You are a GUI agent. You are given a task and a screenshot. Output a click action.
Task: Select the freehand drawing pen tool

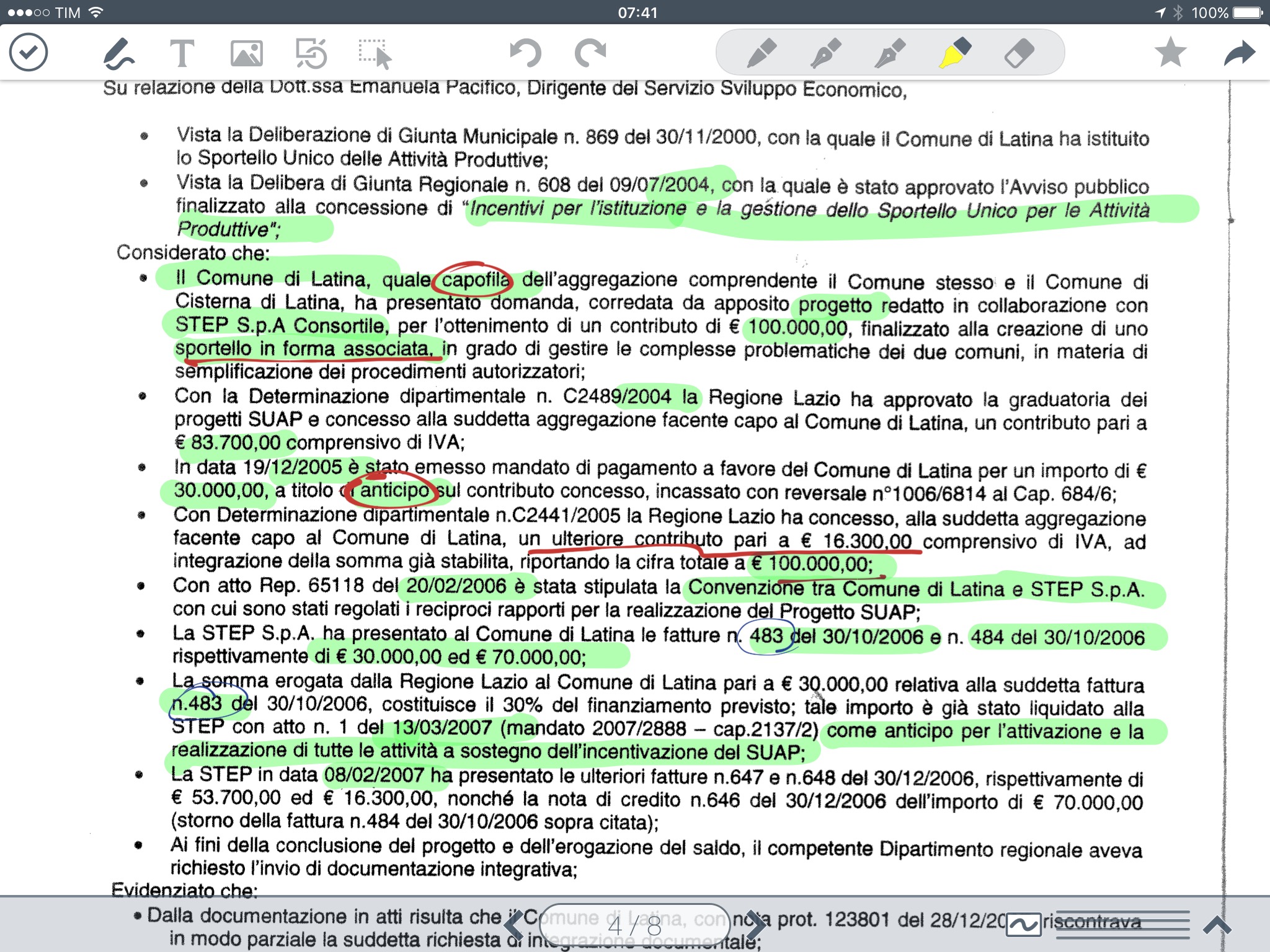pos(118,53)
